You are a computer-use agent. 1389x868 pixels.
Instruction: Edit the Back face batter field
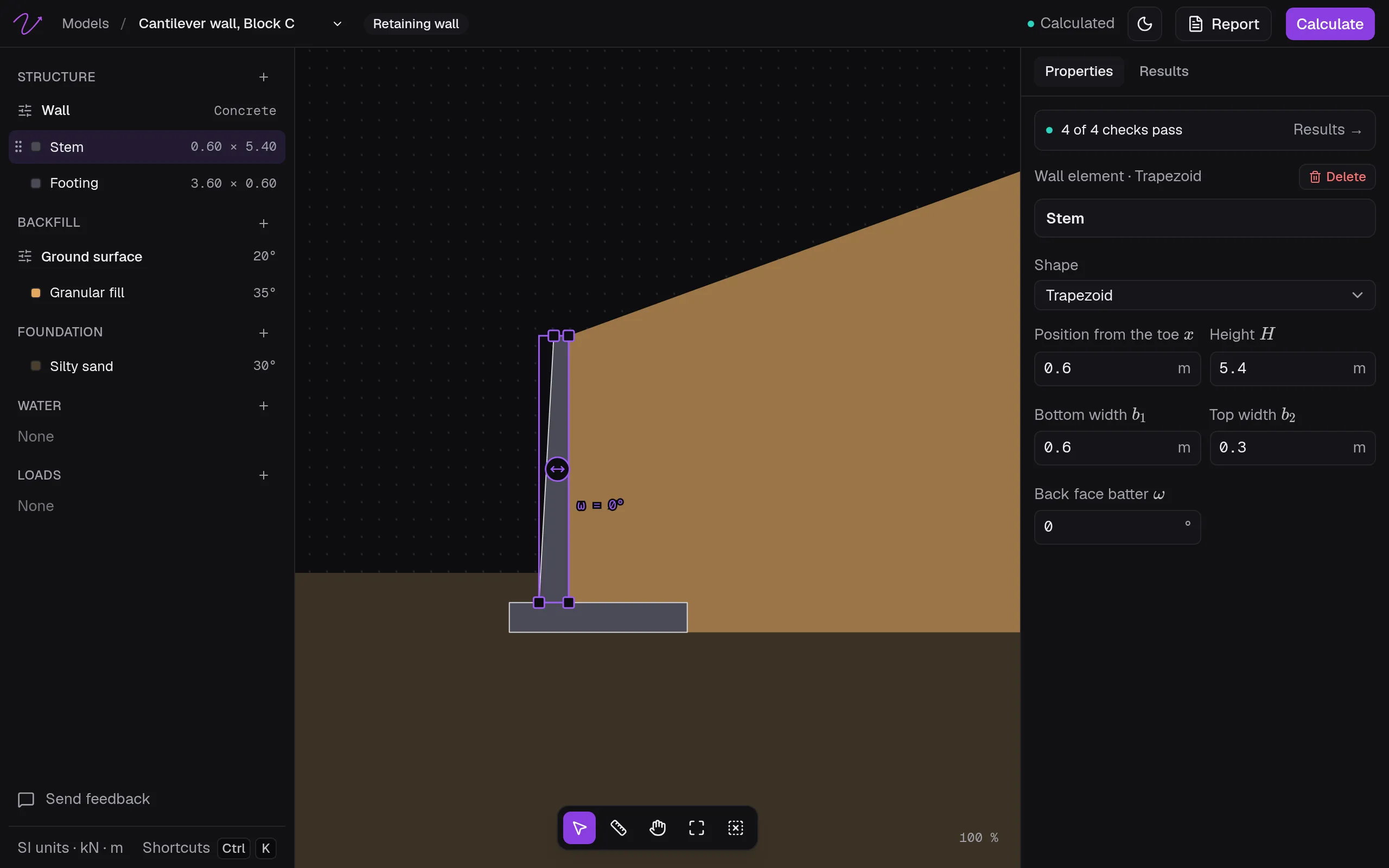tap(1117, 527)
